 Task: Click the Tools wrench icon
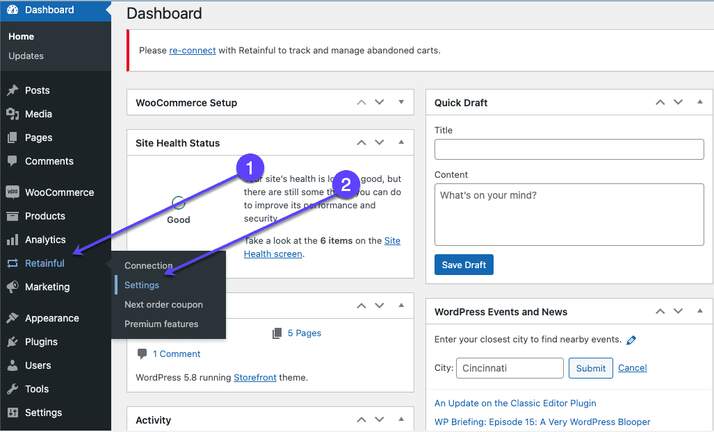click(12, 389)
